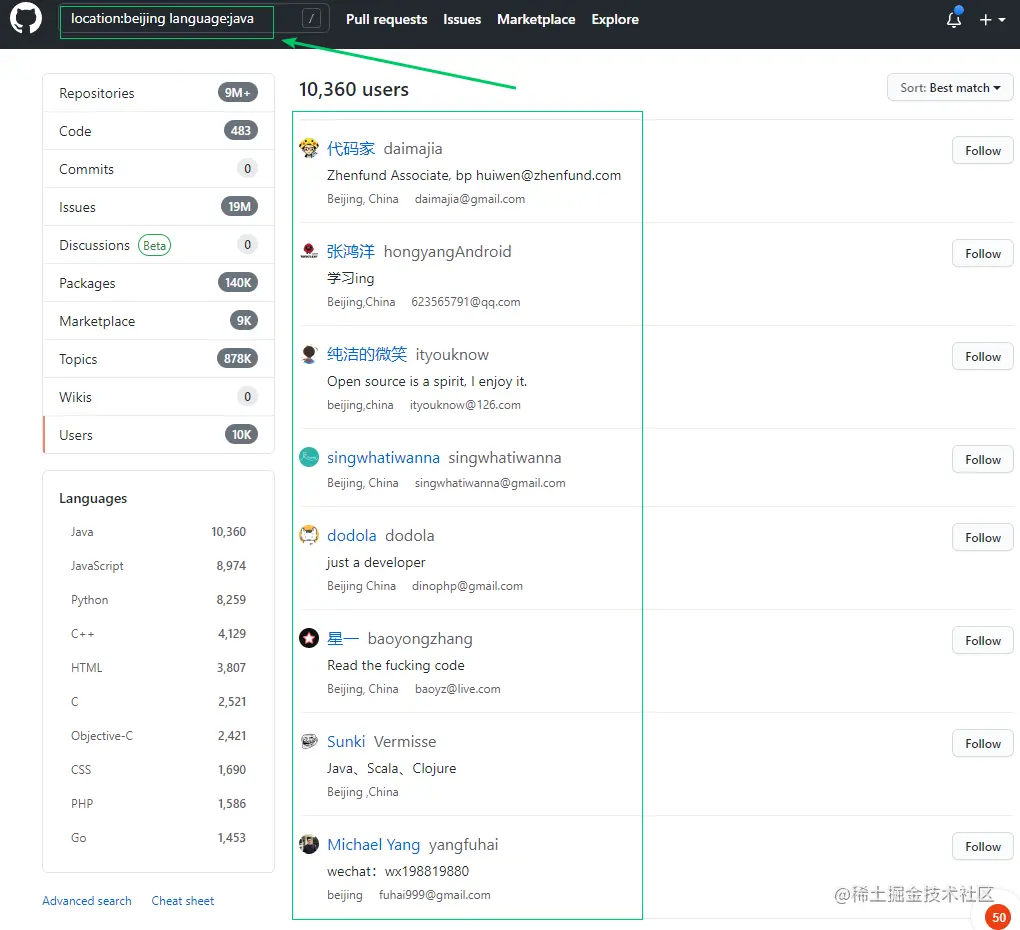Open Advanced search link
The height and width of the screenshot is (930, 1020).
(87, 901)
